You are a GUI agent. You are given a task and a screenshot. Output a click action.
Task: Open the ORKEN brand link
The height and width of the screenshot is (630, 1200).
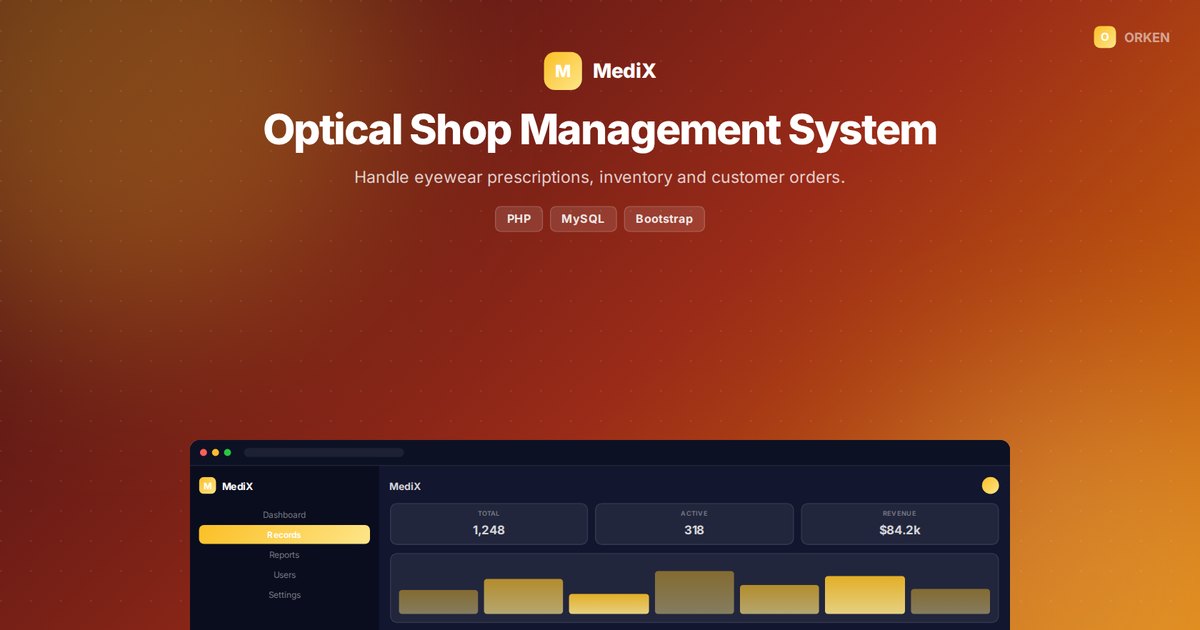[1132, 37]
